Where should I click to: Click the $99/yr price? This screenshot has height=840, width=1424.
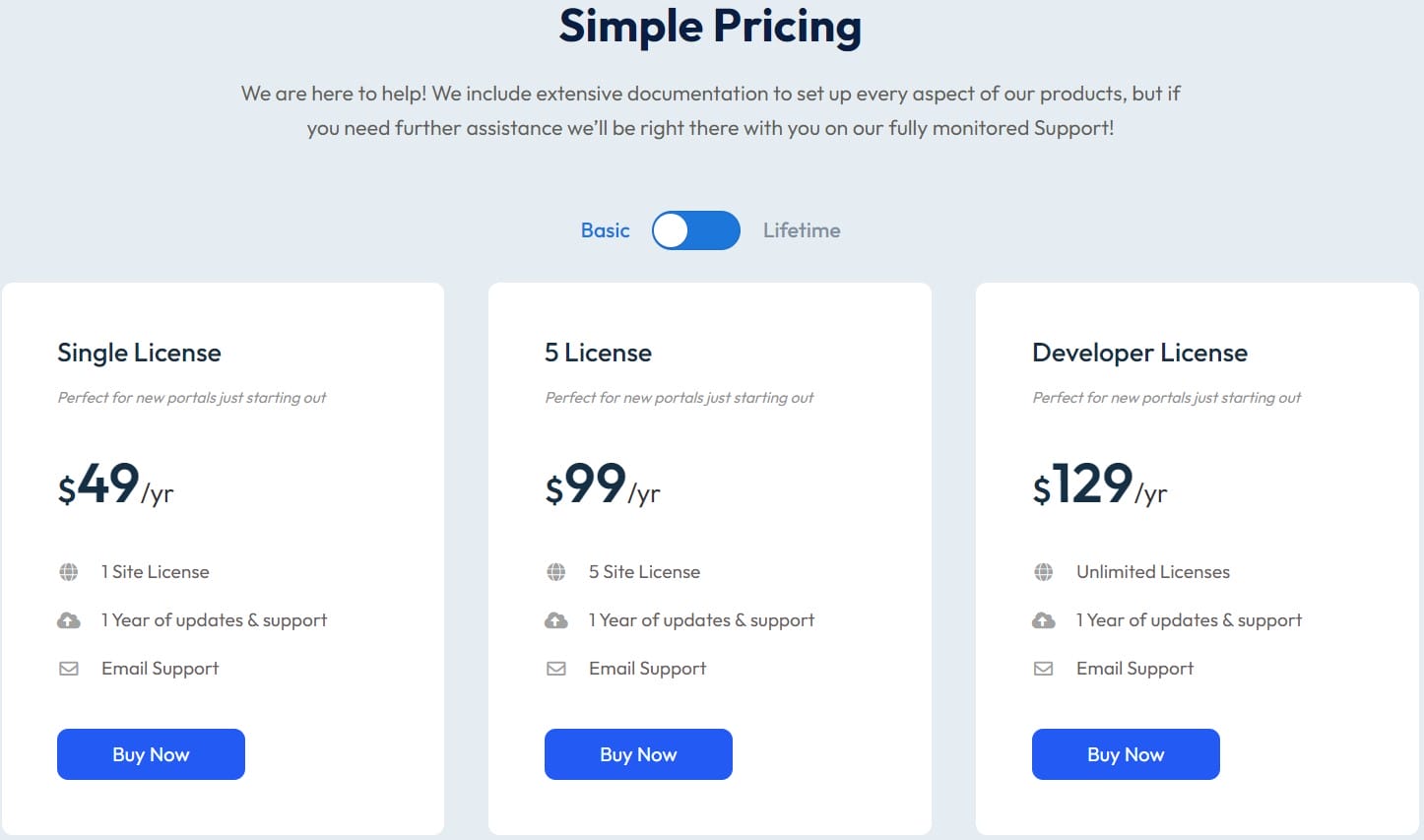click(602, 485)
